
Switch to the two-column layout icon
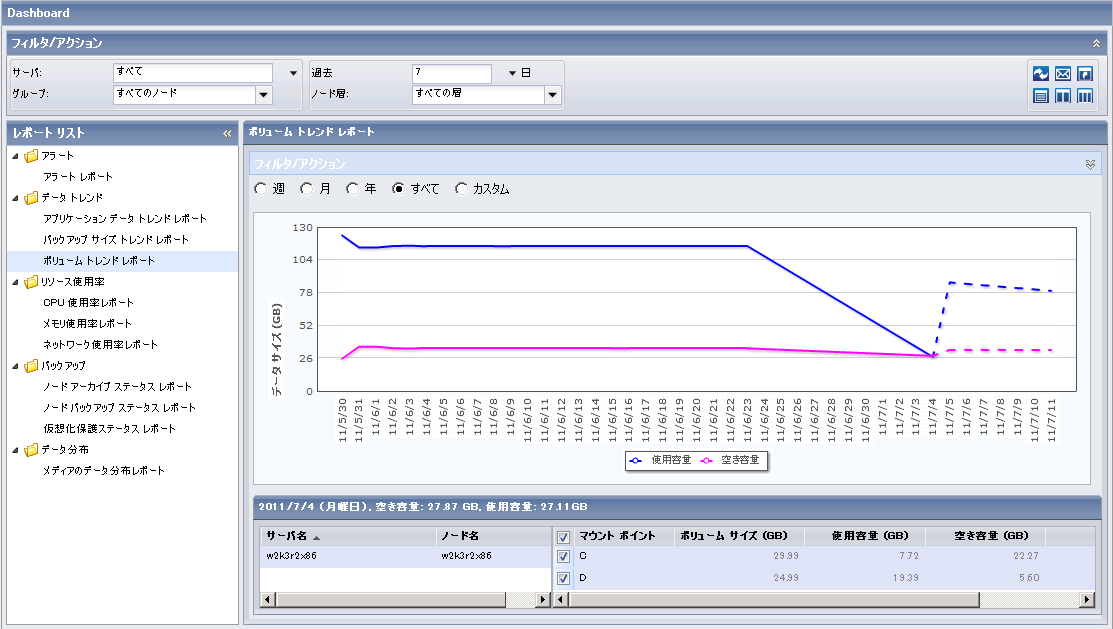tap(1063, 96)
